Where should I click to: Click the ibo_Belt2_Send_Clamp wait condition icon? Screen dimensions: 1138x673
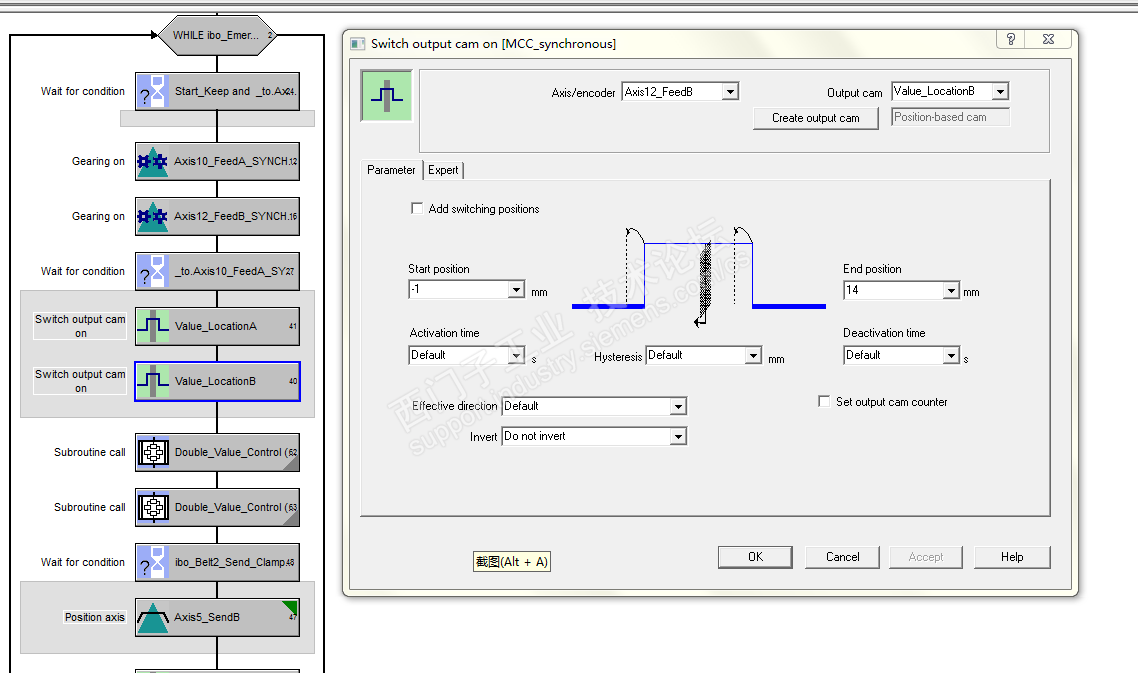click(x=152, y=563)
